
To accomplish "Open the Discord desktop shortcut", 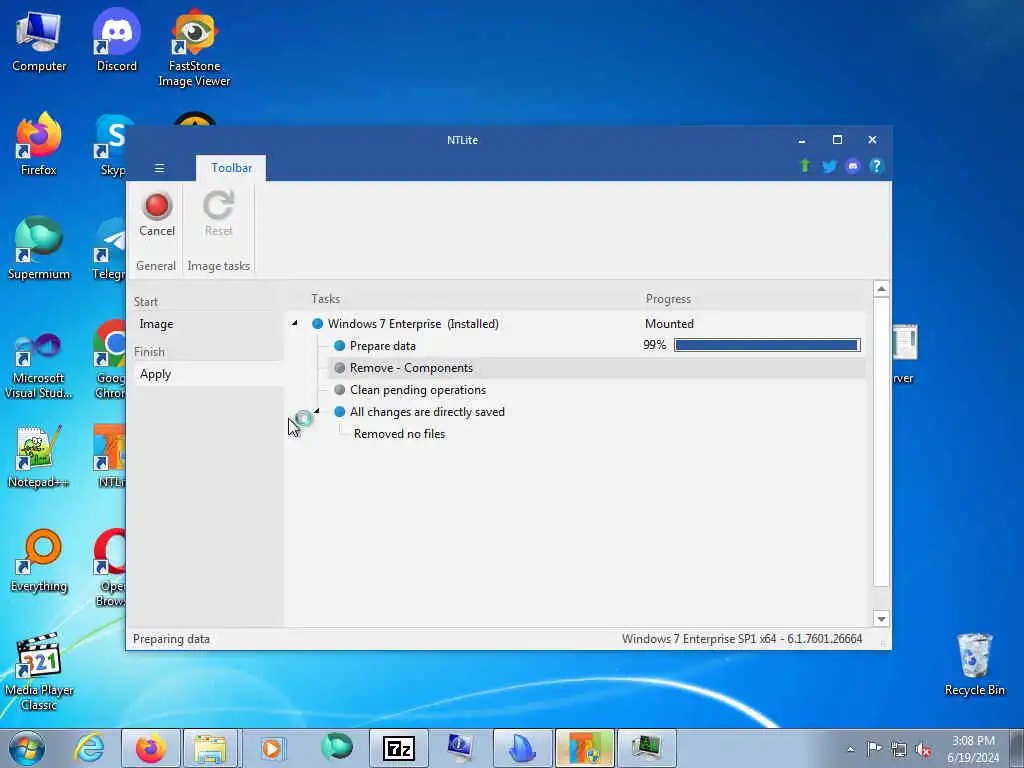I will click(x=117, y=41).
